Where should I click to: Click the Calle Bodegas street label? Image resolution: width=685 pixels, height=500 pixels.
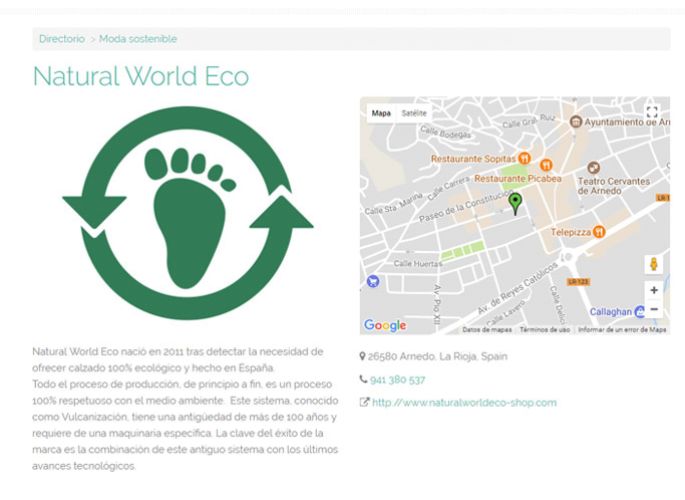pos(446,132)
